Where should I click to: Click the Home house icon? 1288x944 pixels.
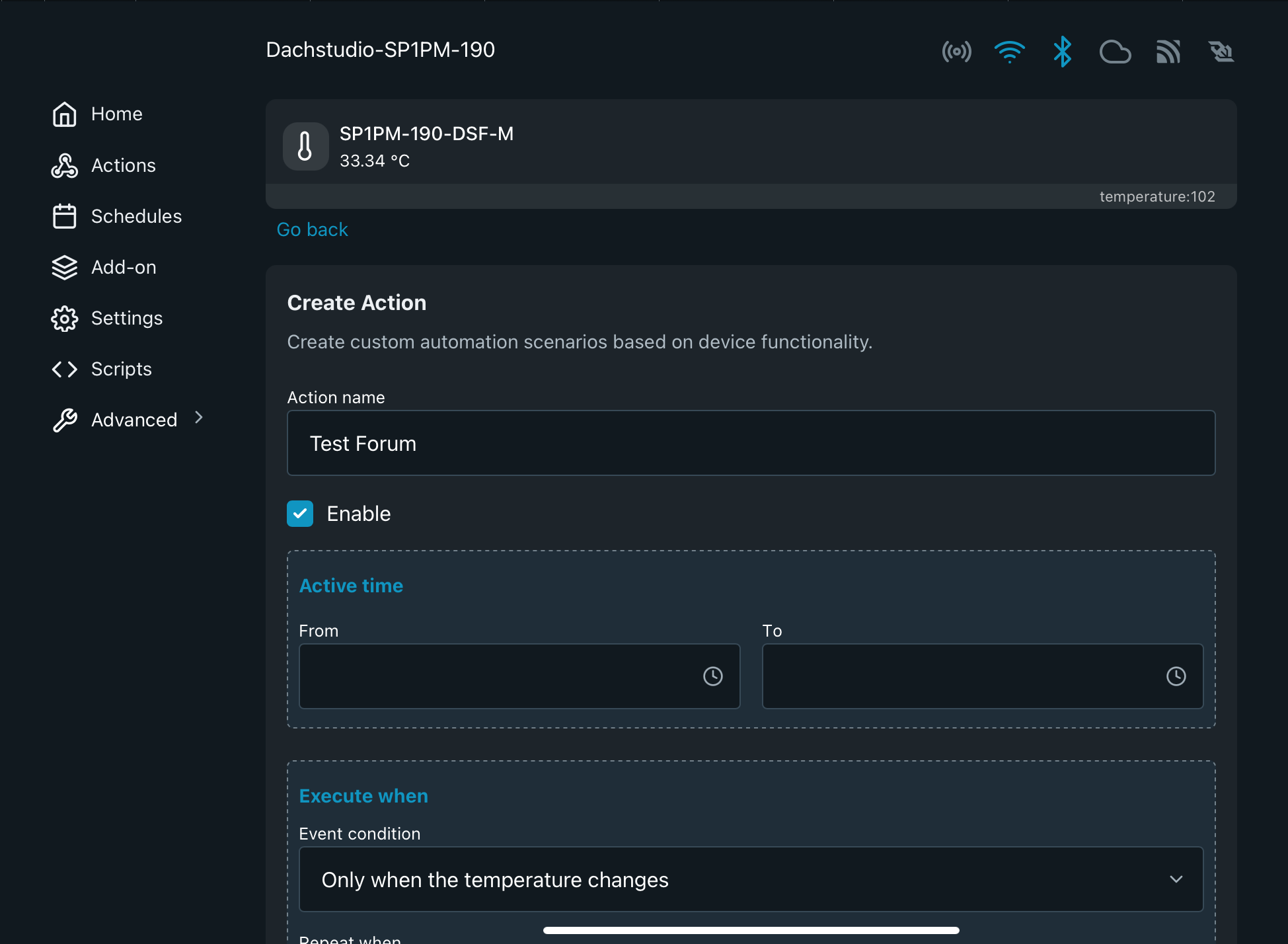point(64,114)
